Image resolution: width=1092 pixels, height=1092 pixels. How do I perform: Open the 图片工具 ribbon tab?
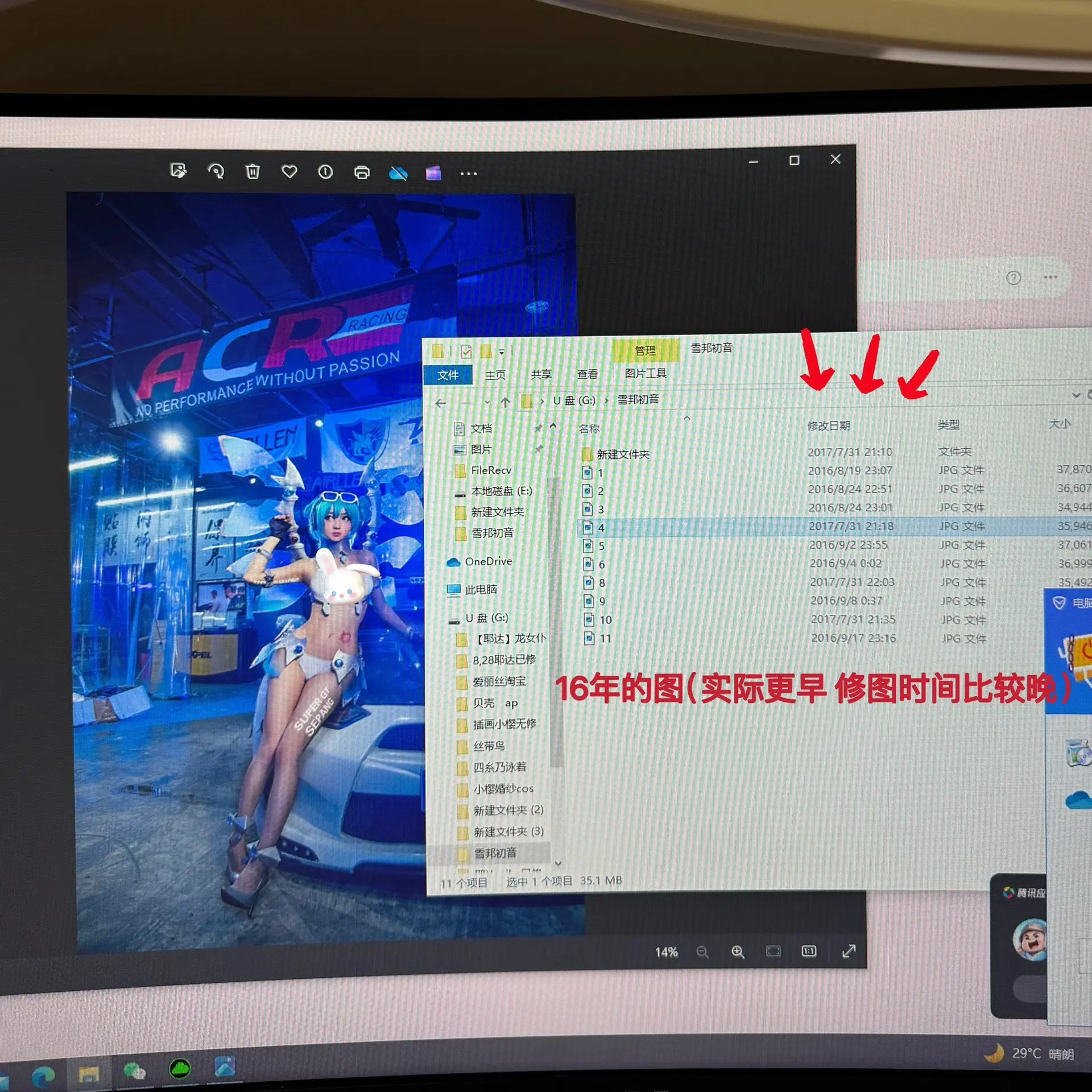(645, 374)
